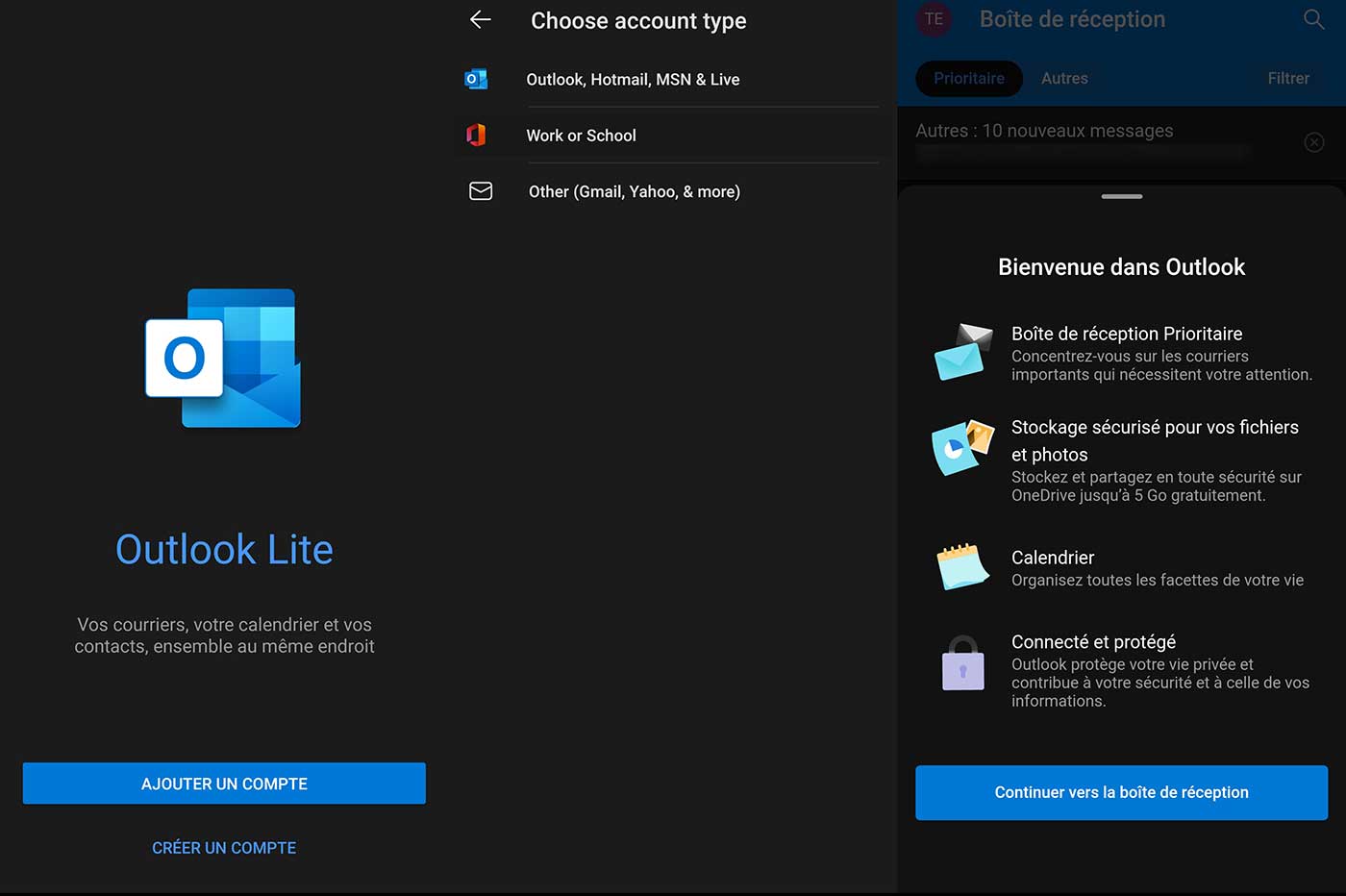
Task: Click Concentrez-vous sur les courriers description
Action: 1161,365
